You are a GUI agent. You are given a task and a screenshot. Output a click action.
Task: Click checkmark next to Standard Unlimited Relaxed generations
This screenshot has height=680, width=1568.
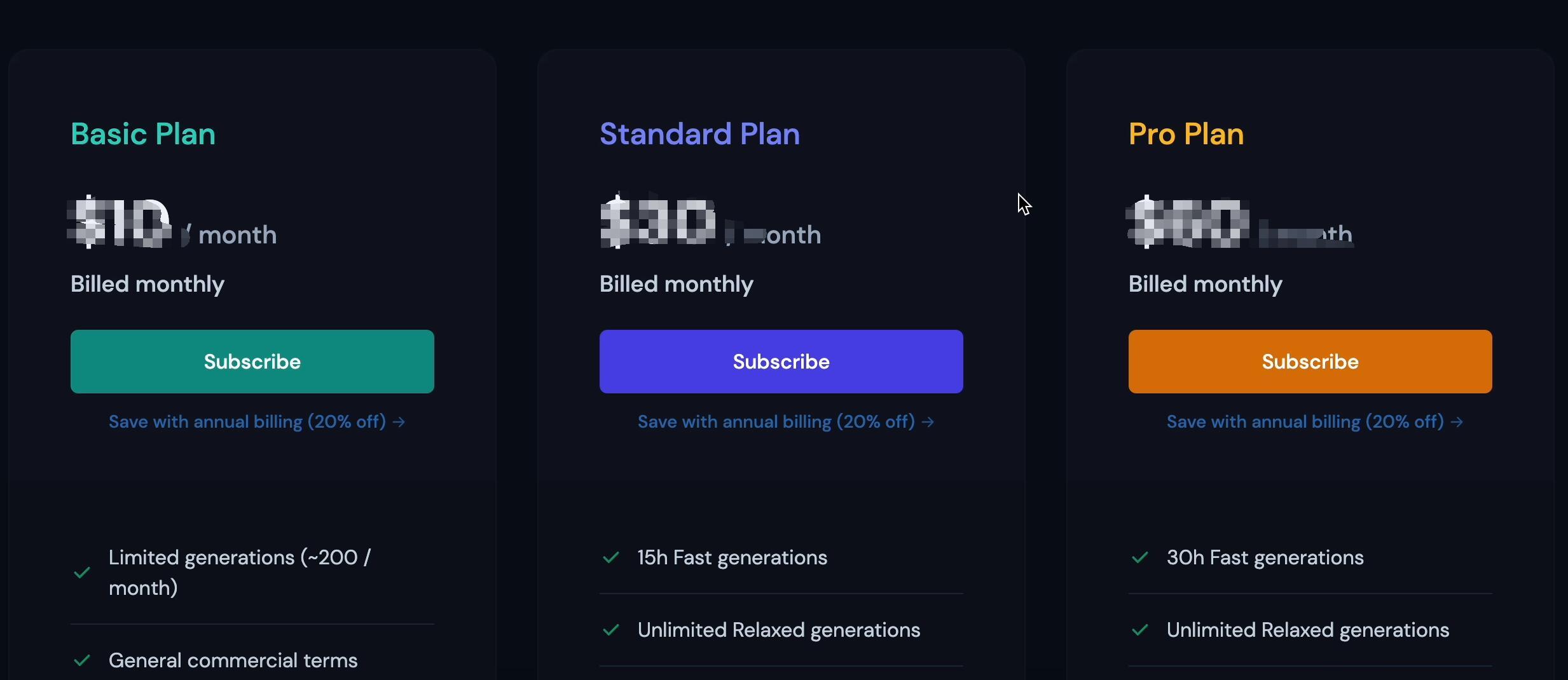pos(611,630)
